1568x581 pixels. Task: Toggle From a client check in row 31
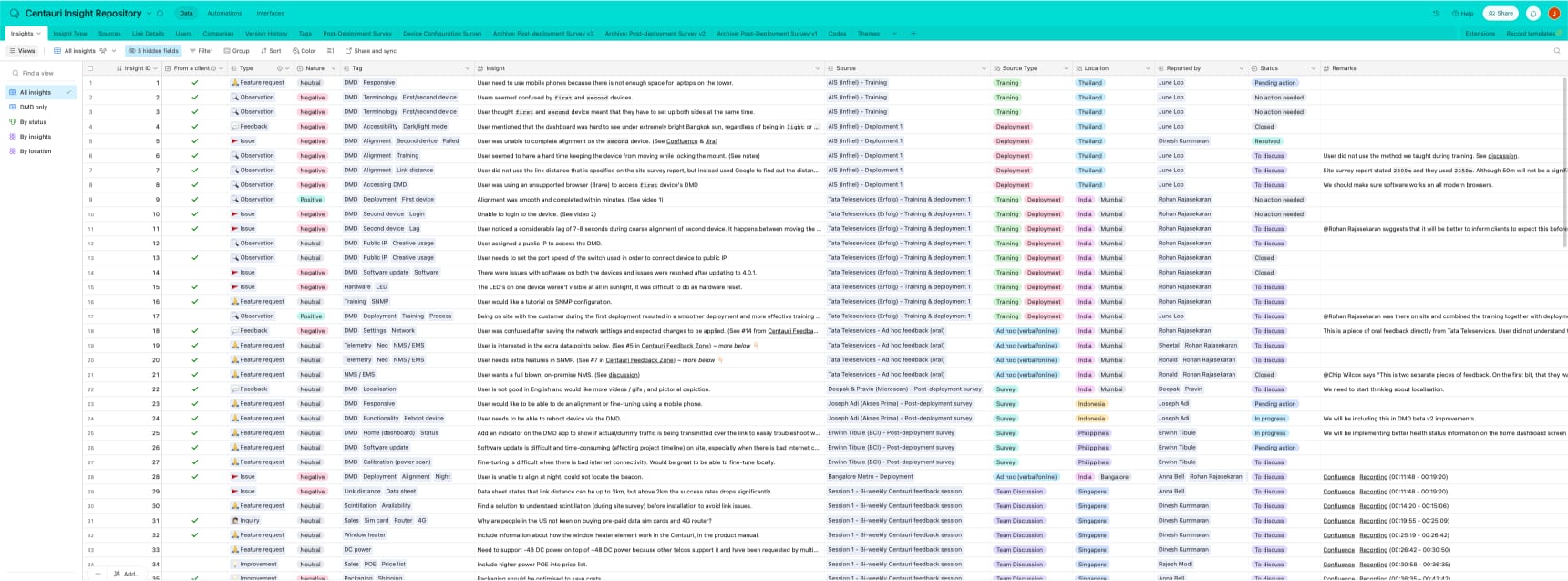coord(194,521)
